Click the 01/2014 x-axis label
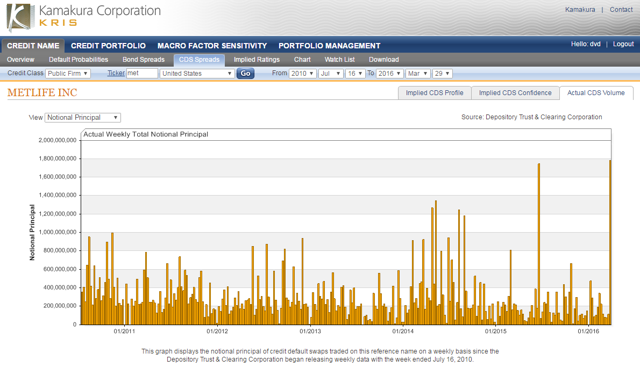Screen dimensions: 640x367 pos(402,331)
